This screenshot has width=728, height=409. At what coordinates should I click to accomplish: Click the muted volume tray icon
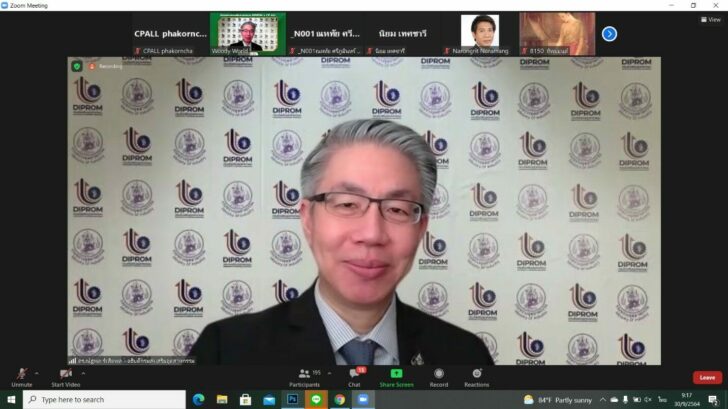[648, 400]
